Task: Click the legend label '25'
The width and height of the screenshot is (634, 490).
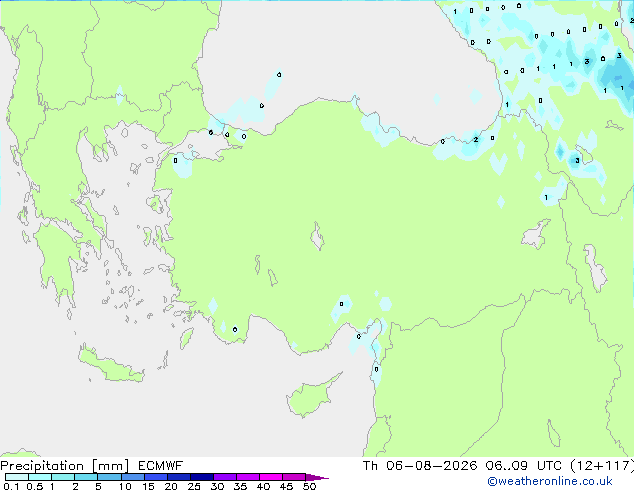Action: click(194, 486)
